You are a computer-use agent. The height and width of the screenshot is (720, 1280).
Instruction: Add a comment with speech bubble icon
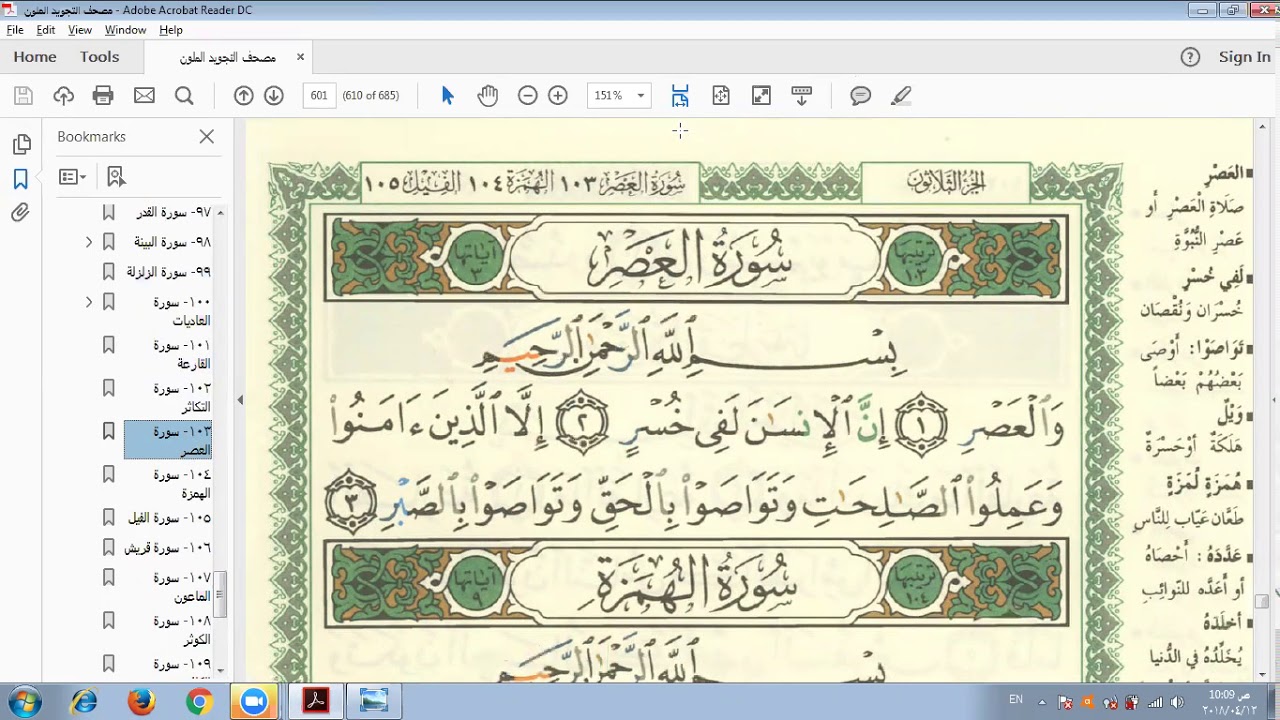point(860,96)
